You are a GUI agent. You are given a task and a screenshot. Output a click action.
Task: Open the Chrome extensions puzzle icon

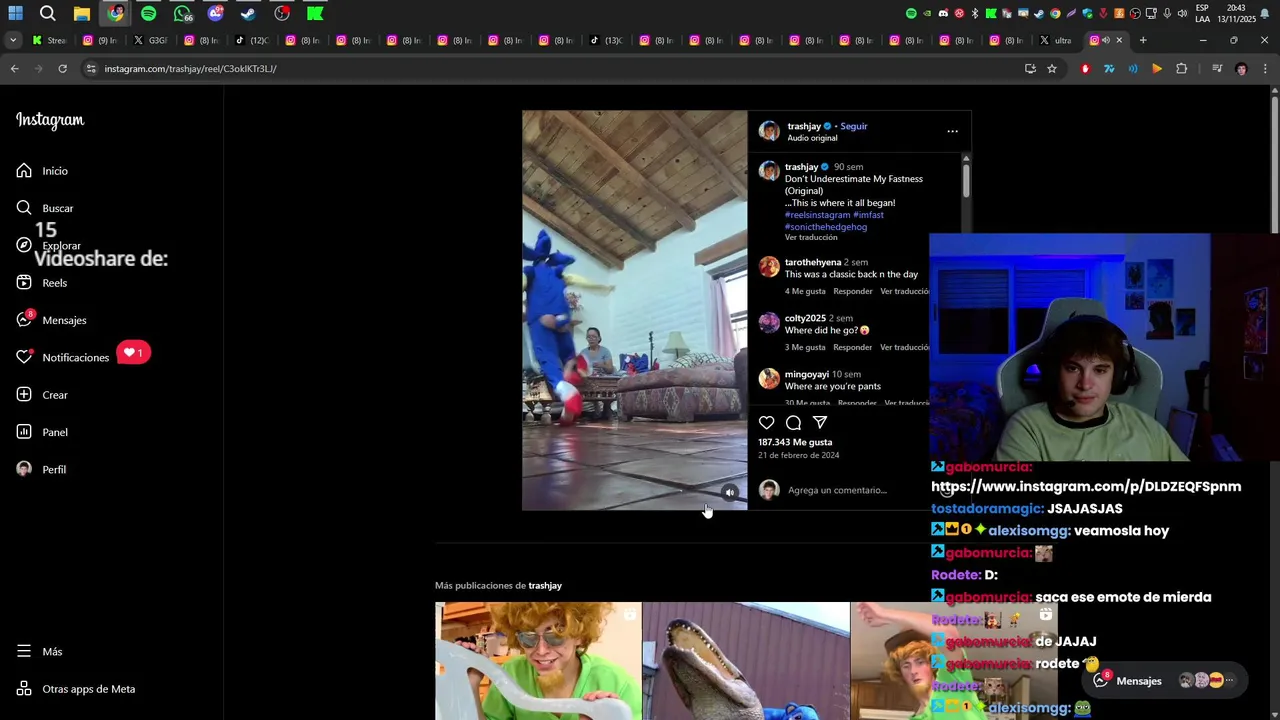pyautogui.click(x=1182, y=69)
